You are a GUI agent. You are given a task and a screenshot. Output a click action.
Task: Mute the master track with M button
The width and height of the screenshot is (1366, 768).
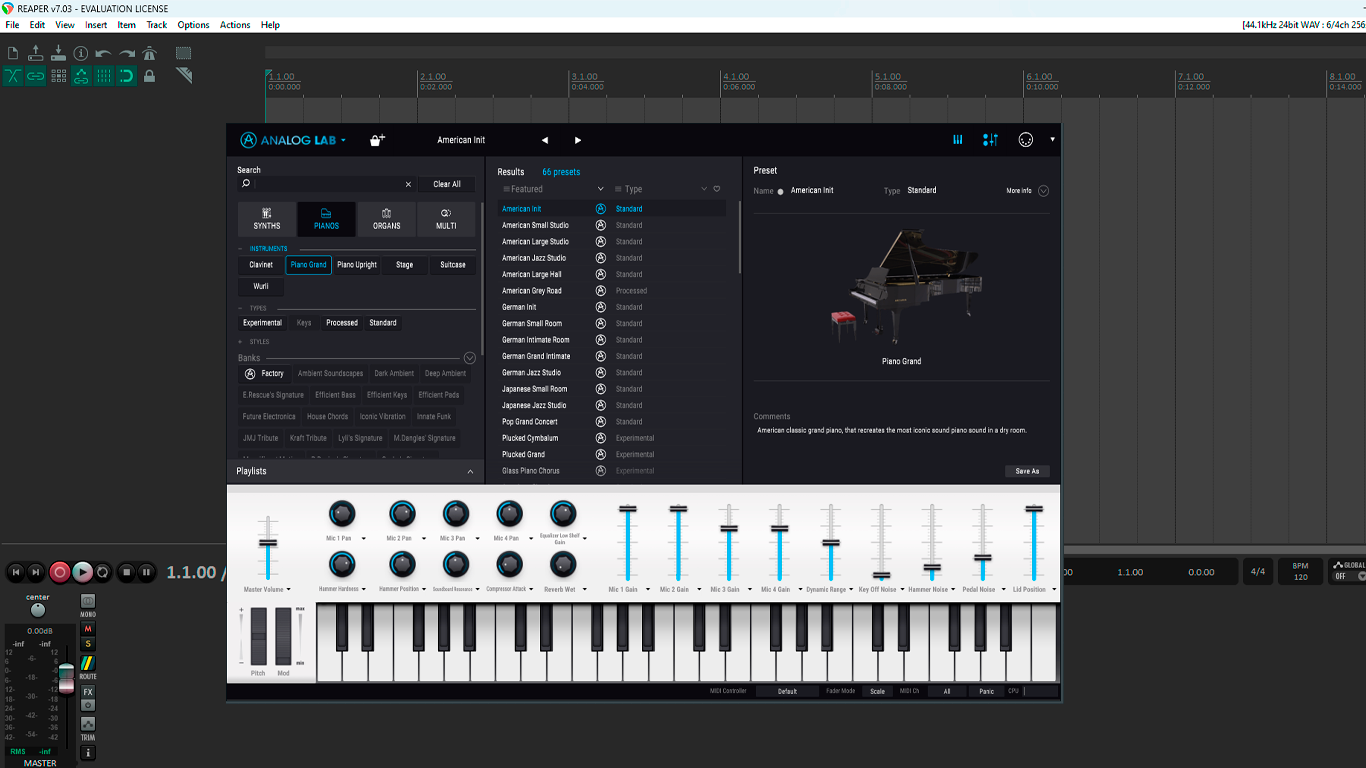(x=88, y=629)
